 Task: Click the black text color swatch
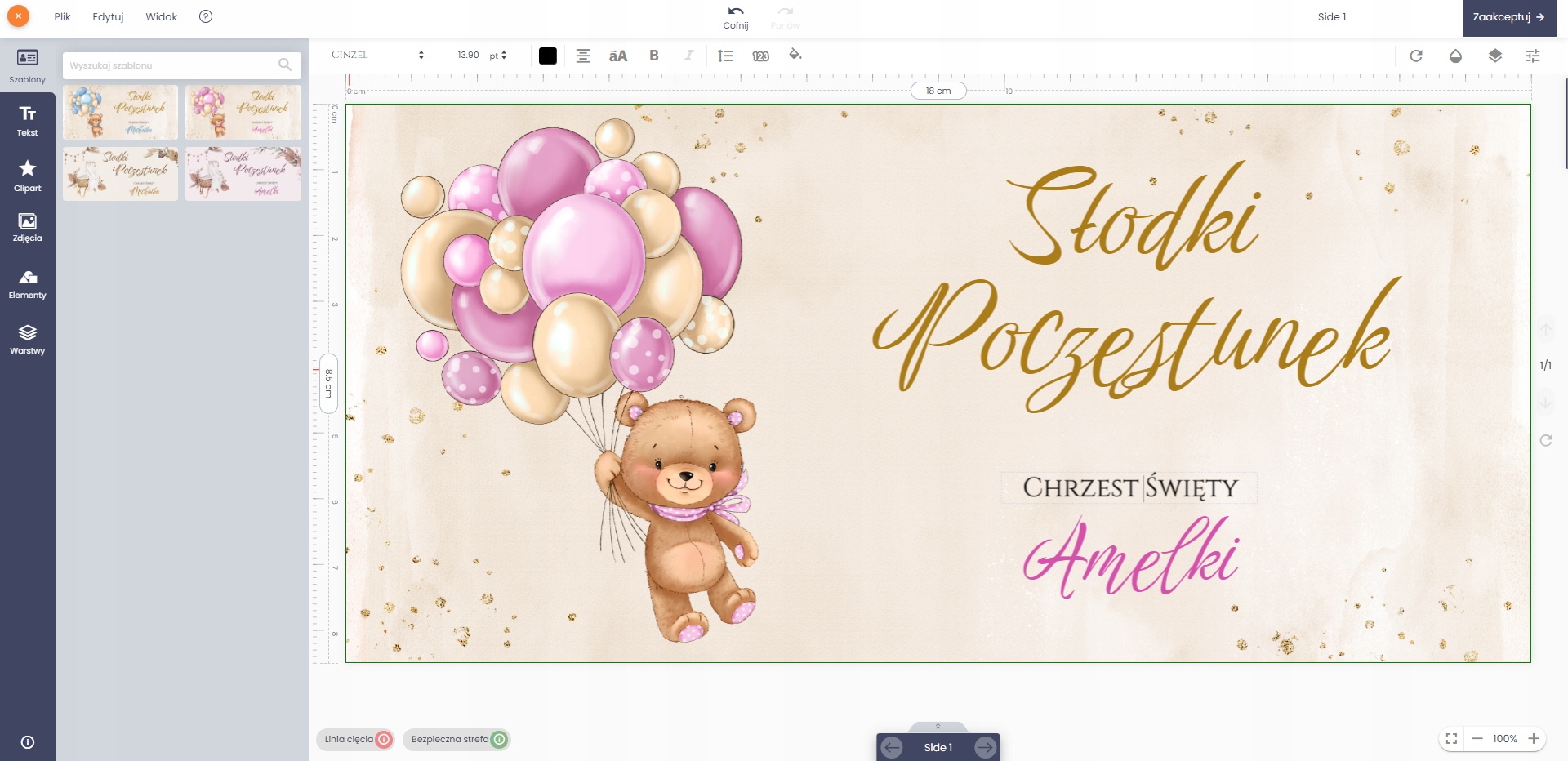(x=548, y=56)
